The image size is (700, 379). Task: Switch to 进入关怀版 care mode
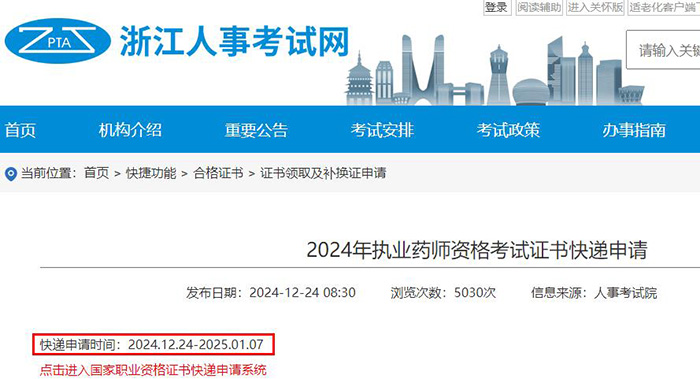595,8
